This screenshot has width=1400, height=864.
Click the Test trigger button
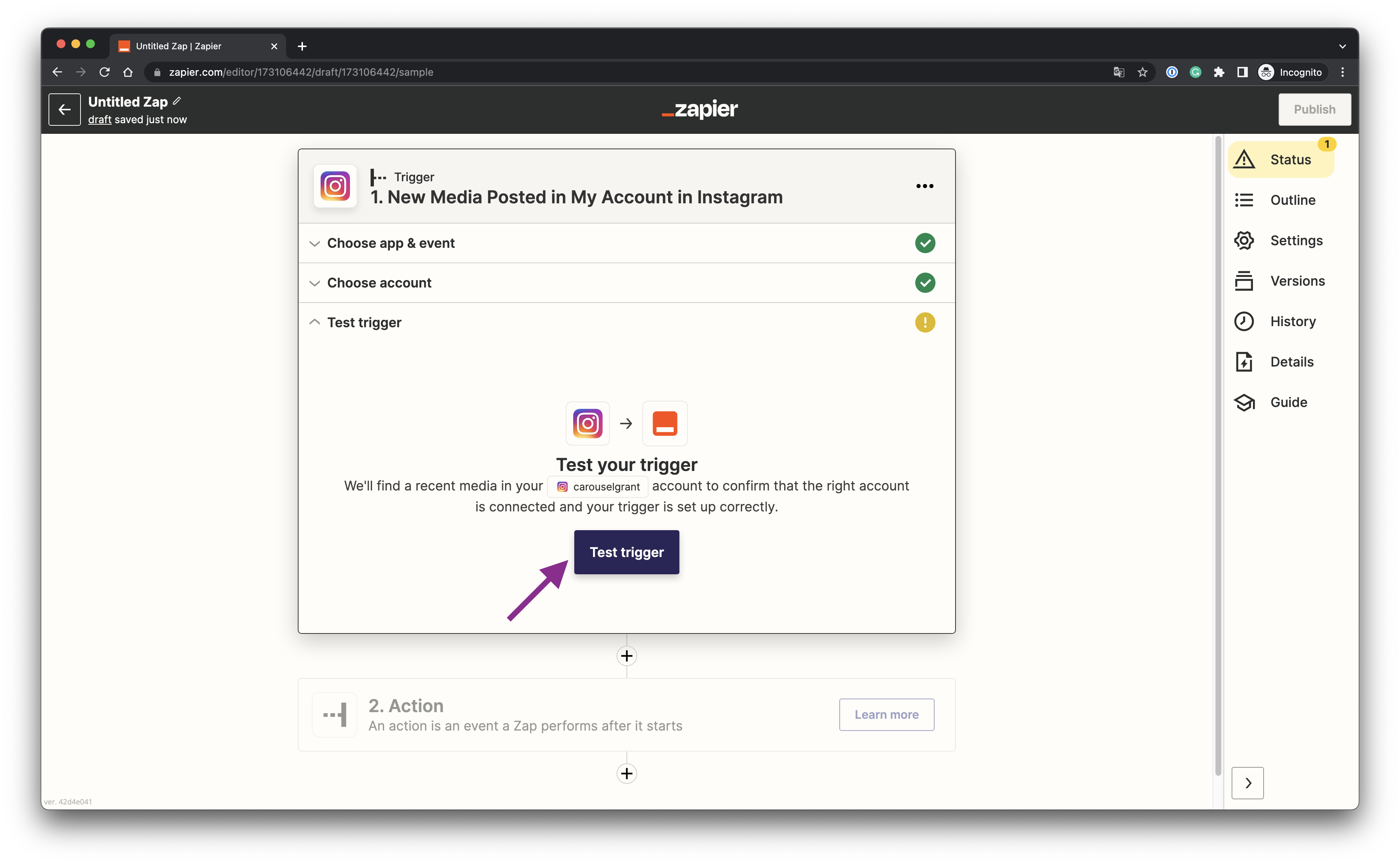pos(626,553)
